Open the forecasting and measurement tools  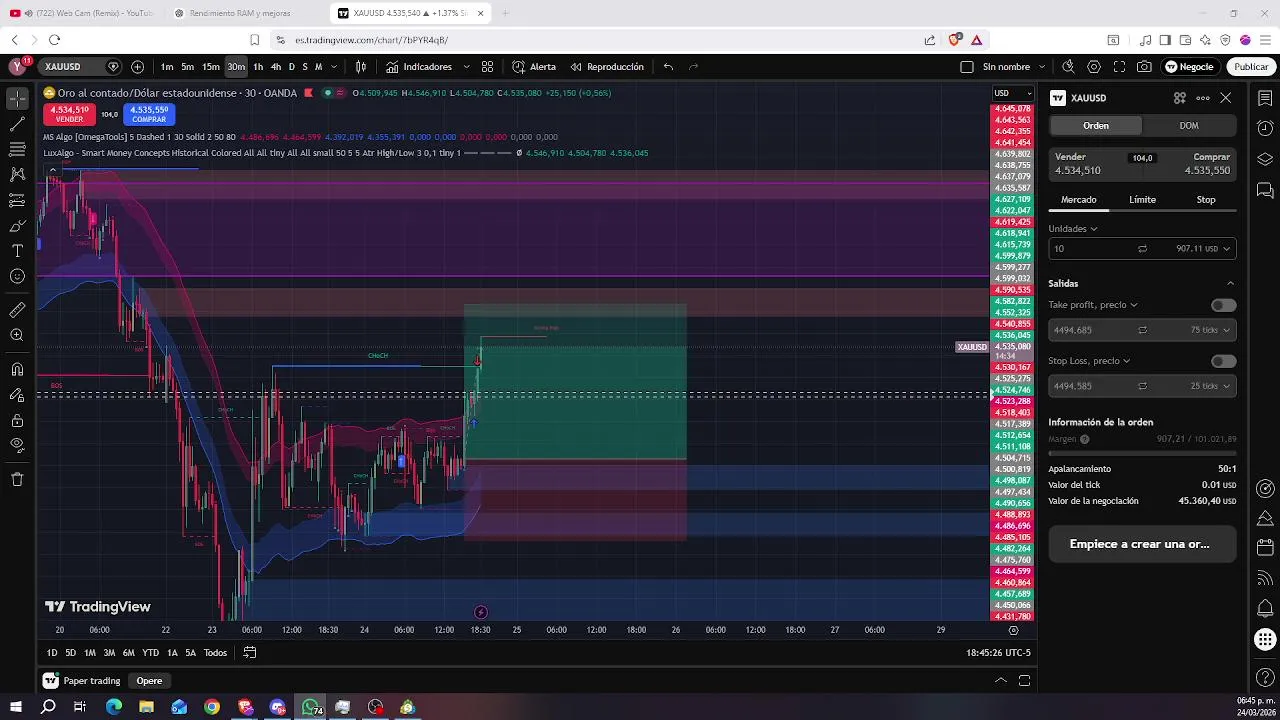click(x=17, y=200)
